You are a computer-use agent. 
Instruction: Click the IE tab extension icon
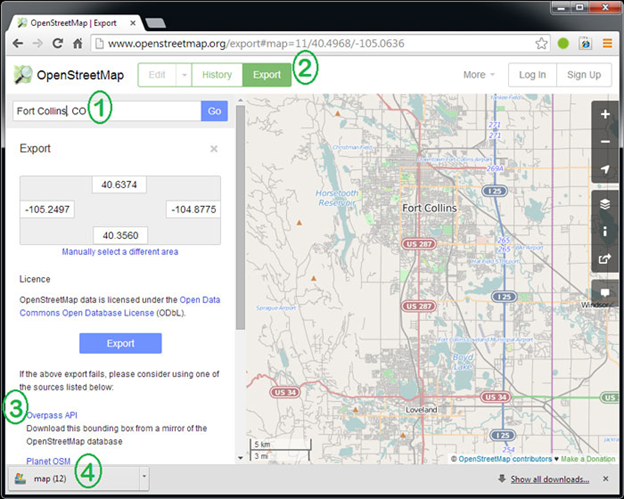[585, 43]
